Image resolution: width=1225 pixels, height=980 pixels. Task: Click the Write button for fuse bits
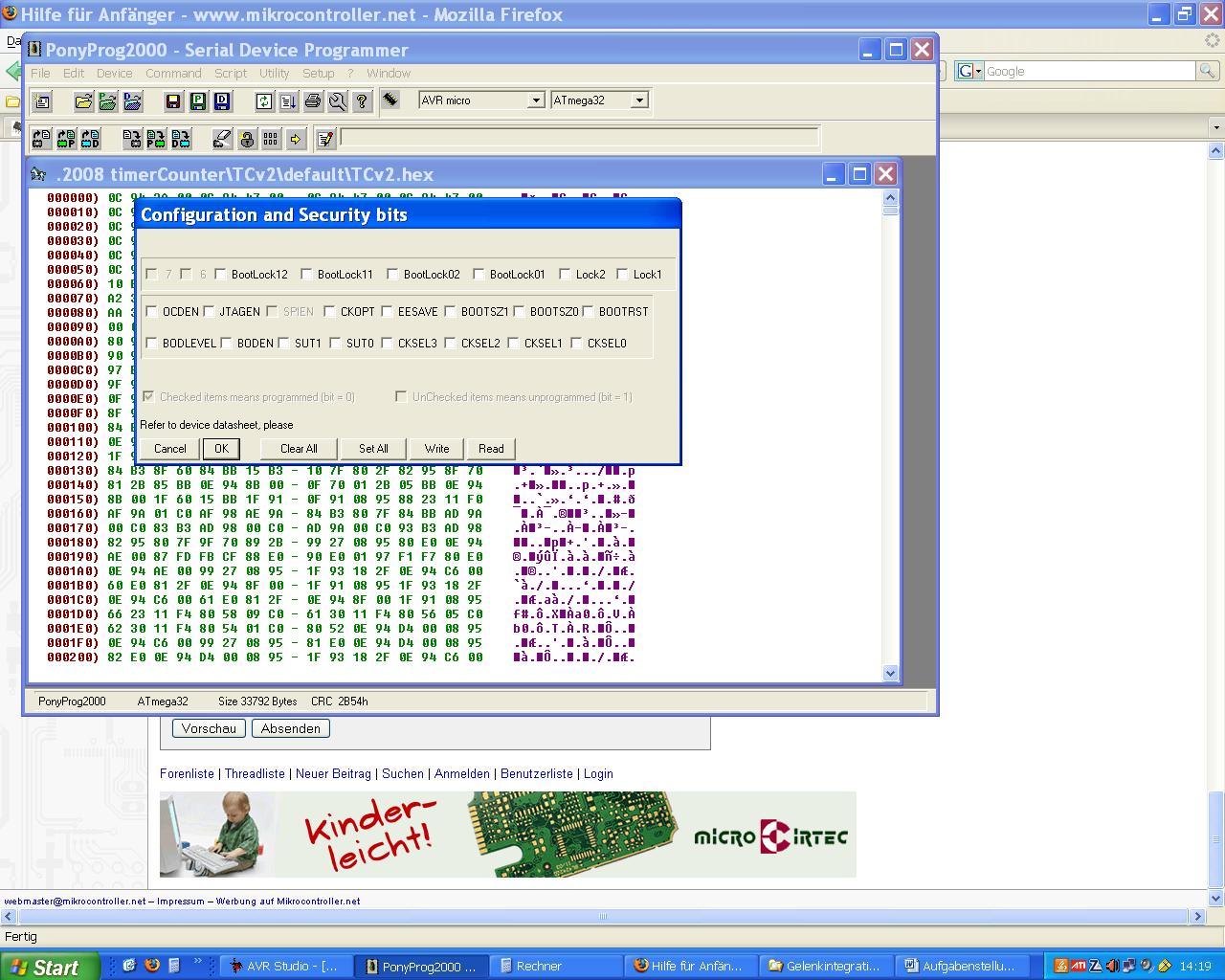tap(436, 449)
